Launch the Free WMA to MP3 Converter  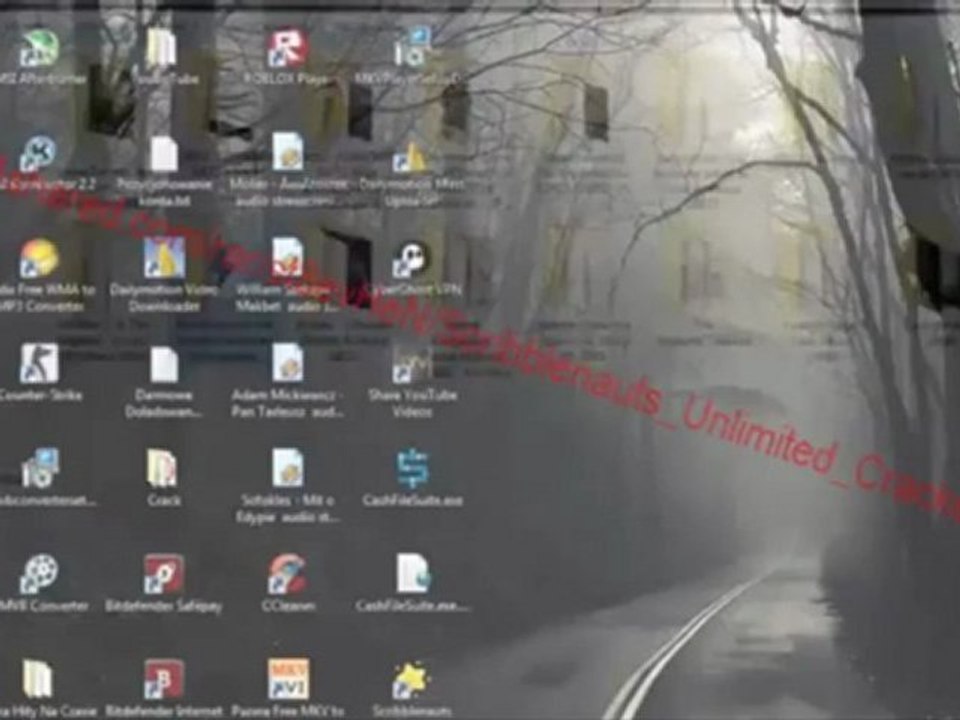[x=39, y=258]
